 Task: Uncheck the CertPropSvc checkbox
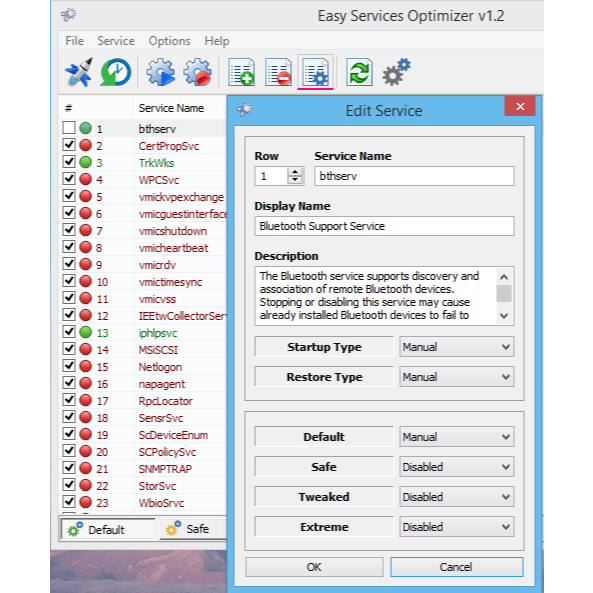(69, 145)
